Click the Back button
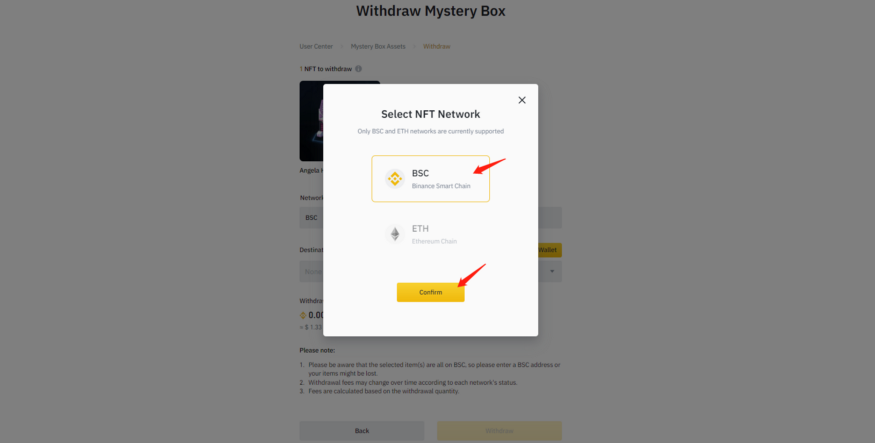Image resolution: width=875 pixels, height=443 pixels. tap(362, 431)
